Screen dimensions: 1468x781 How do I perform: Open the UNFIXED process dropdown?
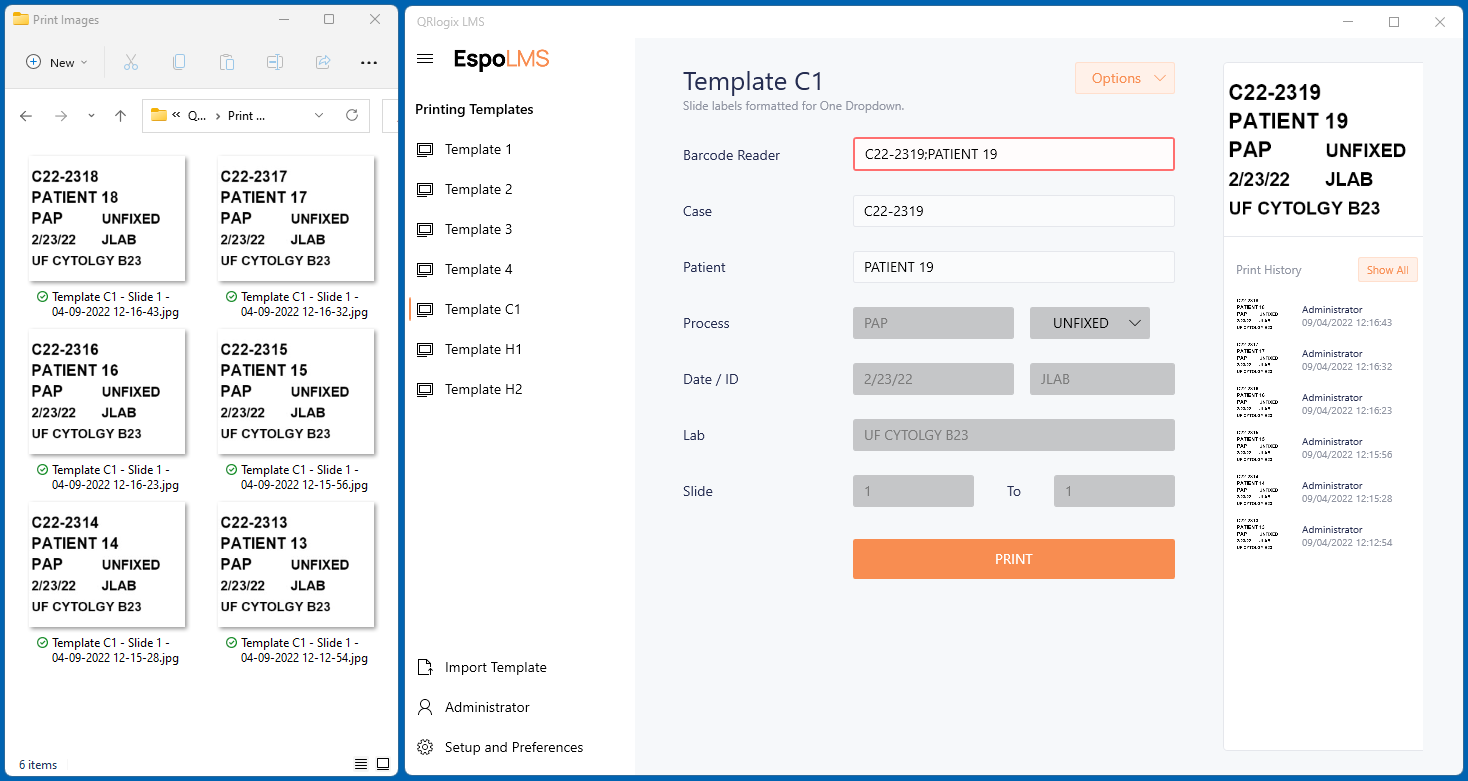(x=1090, y=323)
